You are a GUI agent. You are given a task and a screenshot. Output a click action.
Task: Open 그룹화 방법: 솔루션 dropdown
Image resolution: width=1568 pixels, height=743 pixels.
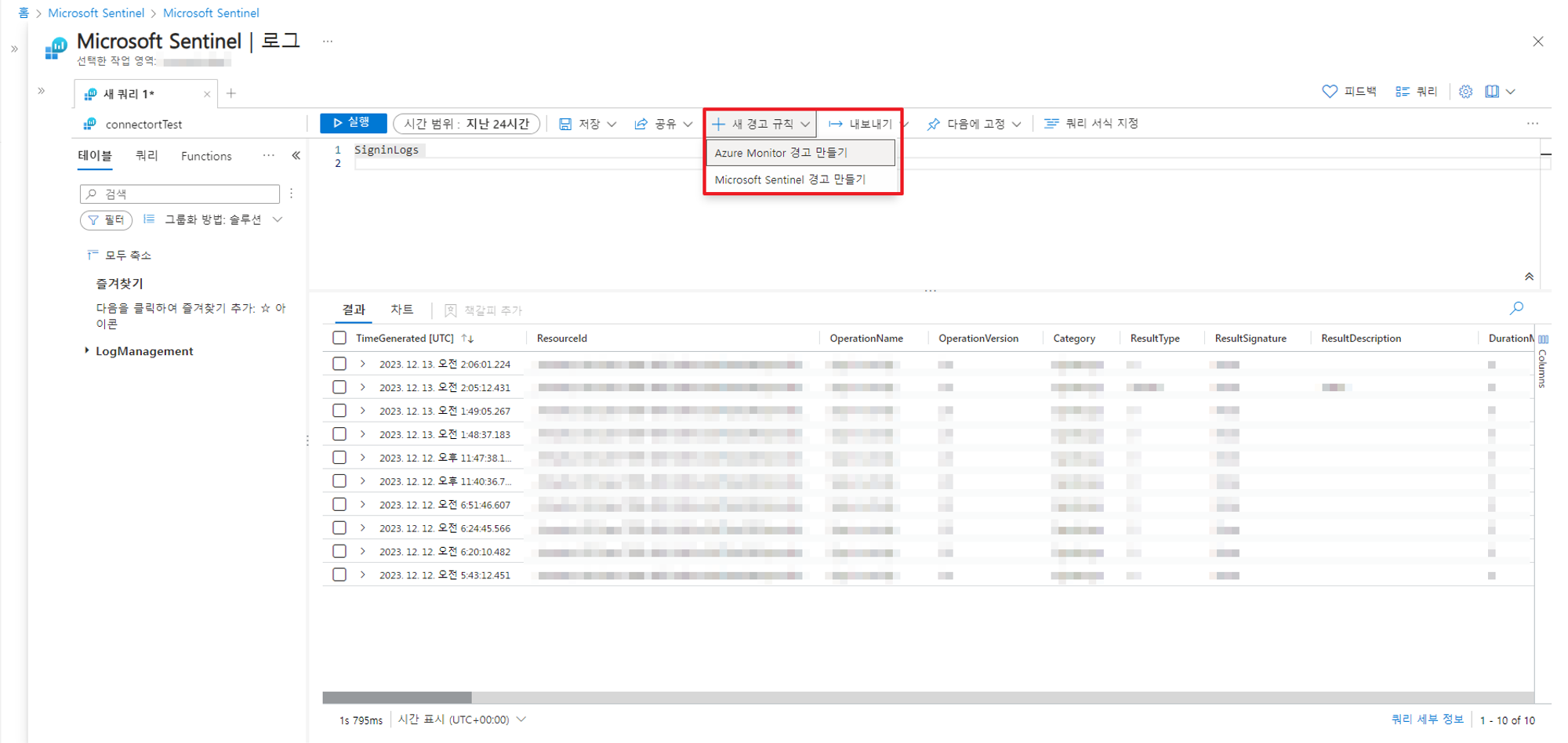tap(213, 220)
